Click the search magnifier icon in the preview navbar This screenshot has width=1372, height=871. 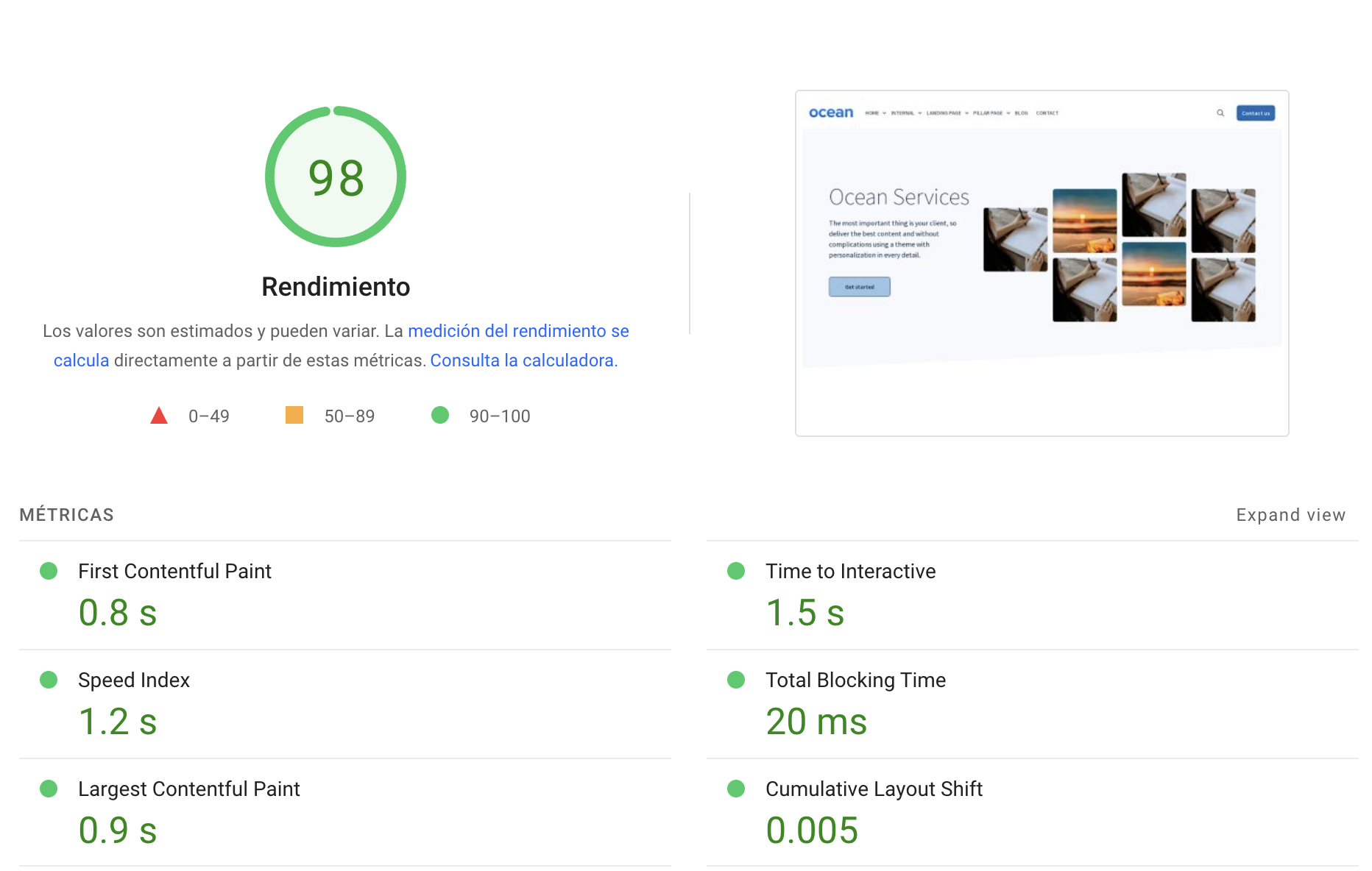click(1220, 113)
